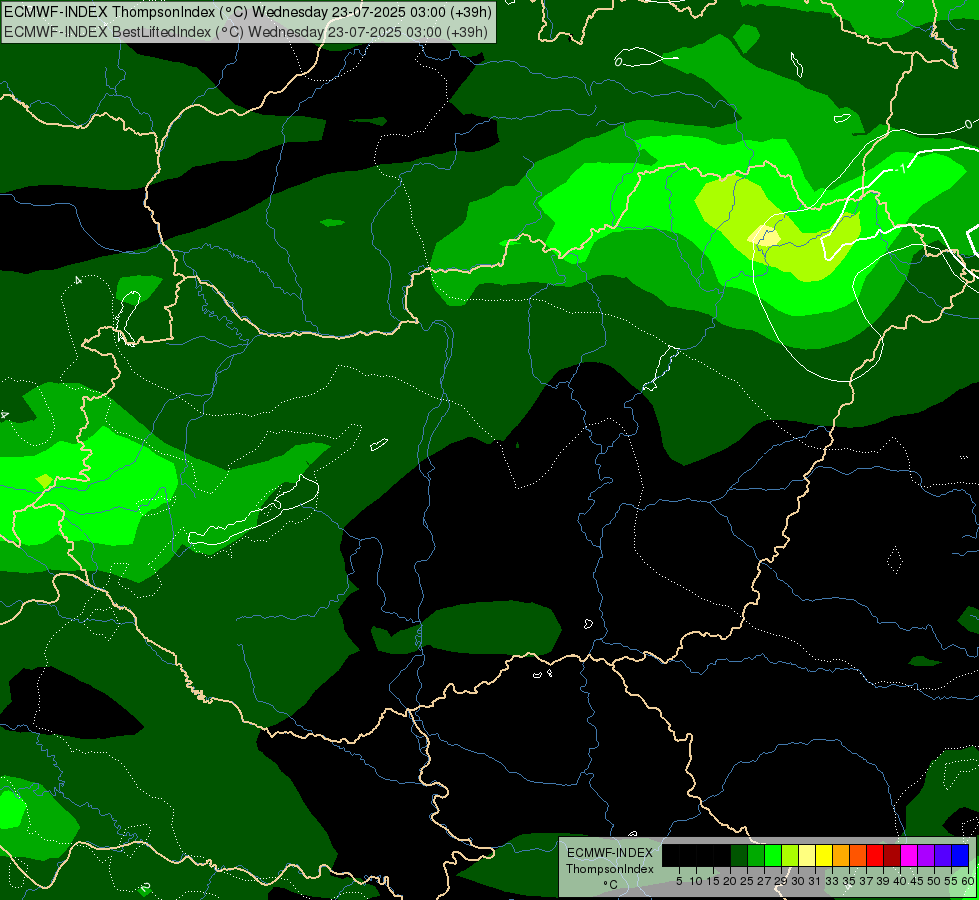
Task: Select the orange 33–35 legend swatch
Action: (841, 855)
